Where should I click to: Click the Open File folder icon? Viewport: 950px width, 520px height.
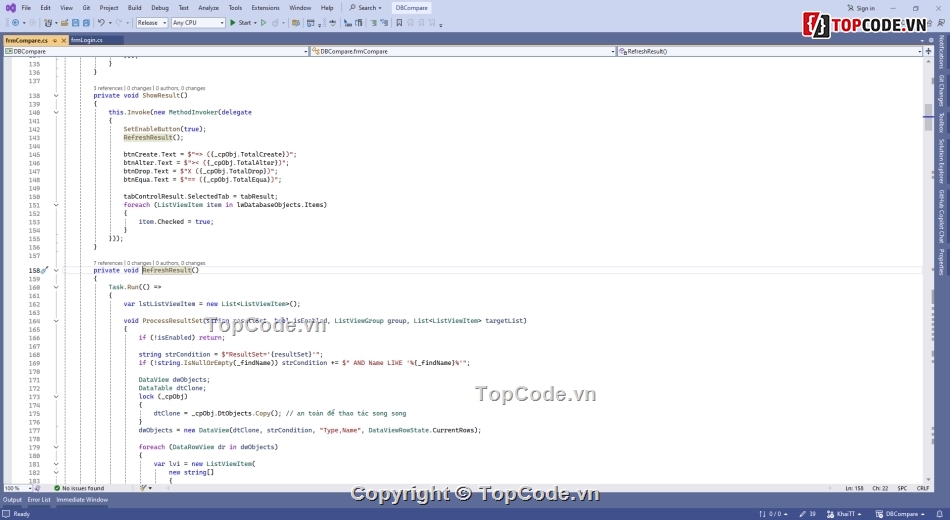pyautogui.click(x=64, y=22)
